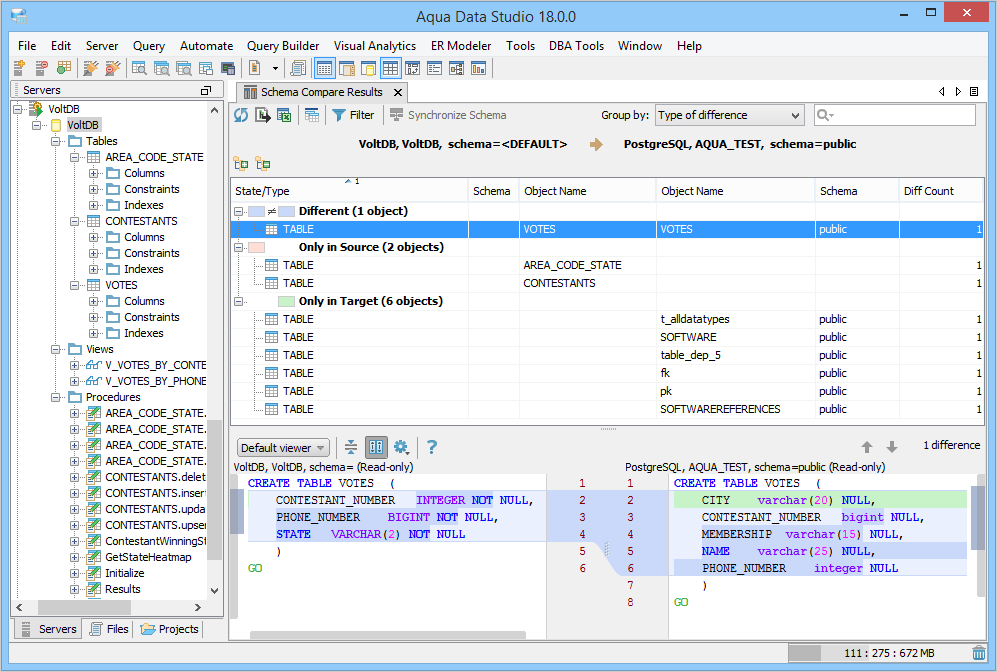This screenshot has width=997, height=672.
Task: Sort by the State/Type column header
Action: [349, 191]
